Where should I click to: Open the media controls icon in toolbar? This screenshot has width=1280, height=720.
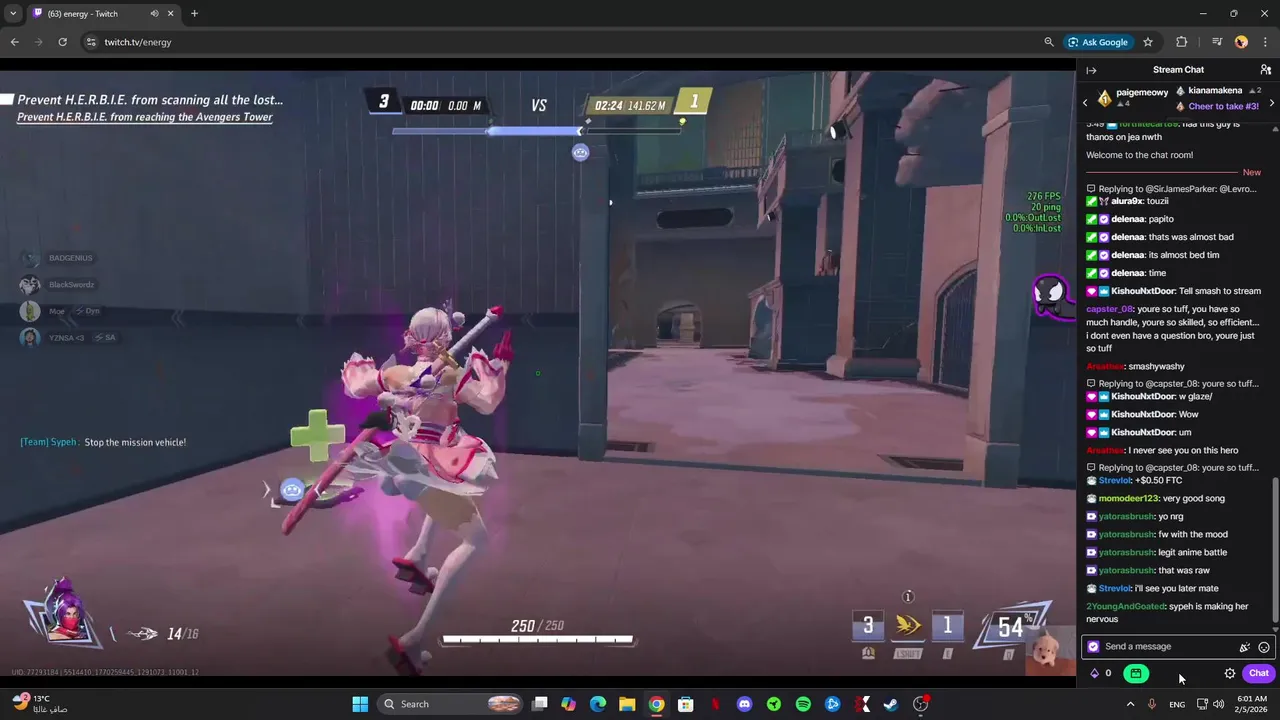coord(1217,42)
